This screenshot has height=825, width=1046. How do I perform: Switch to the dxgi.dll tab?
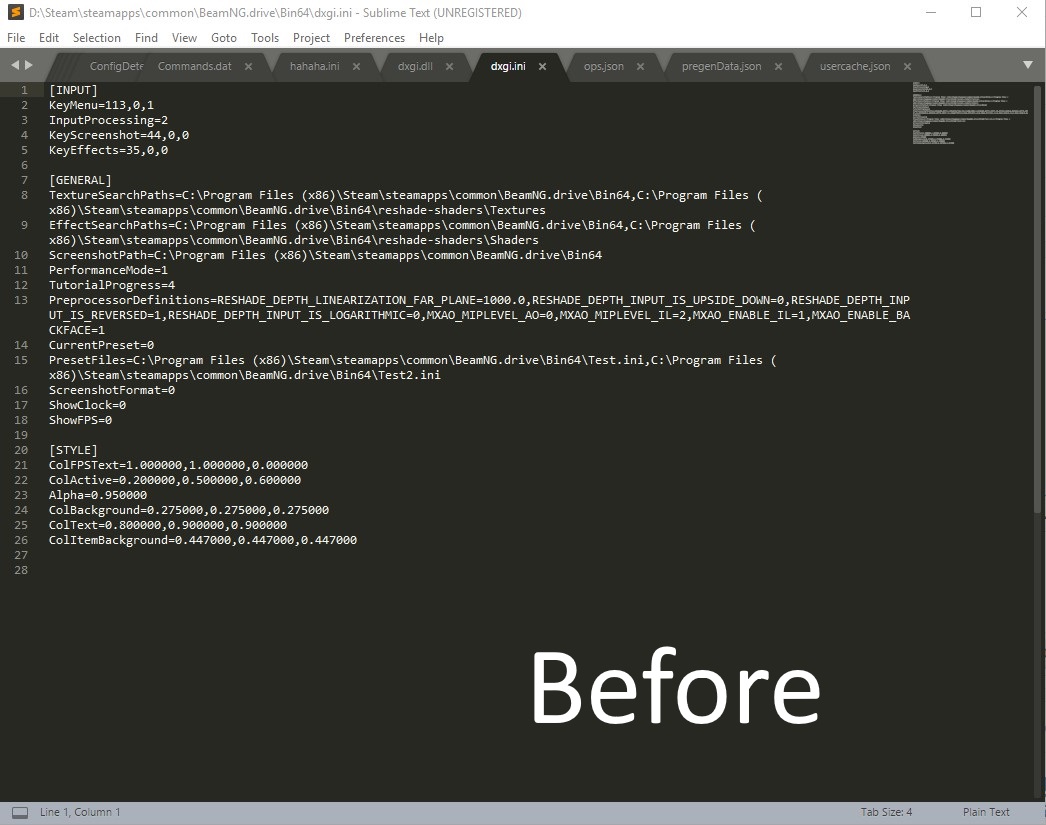[x=415, y=66]
